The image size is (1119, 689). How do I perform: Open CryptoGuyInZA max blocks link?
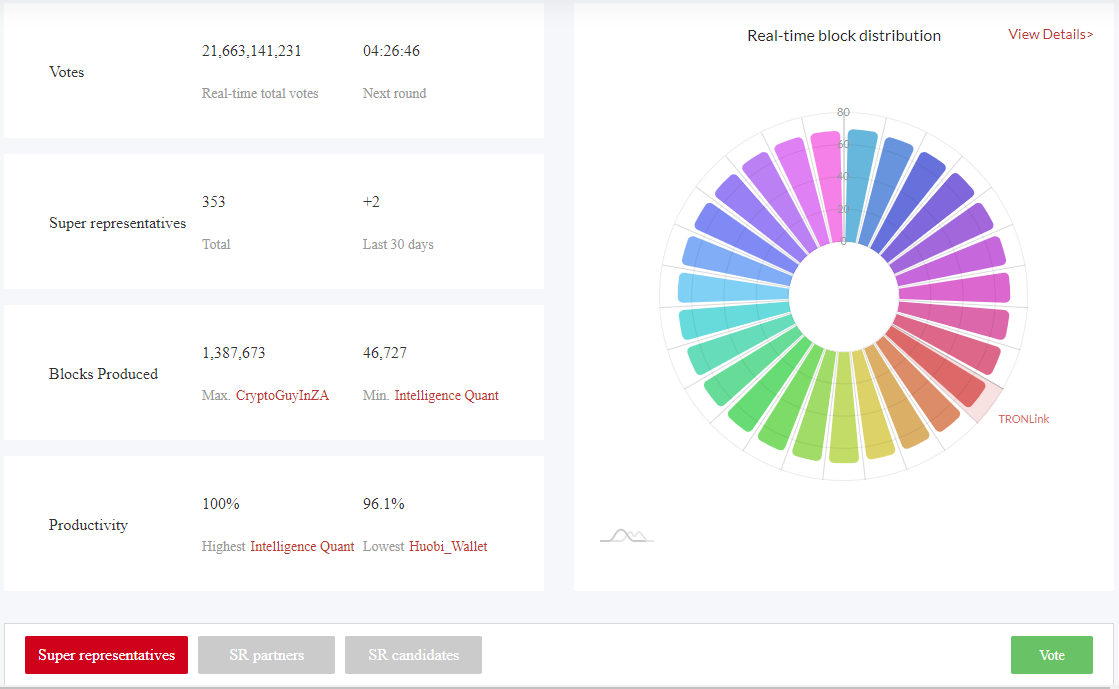pyautogui.click(x=283, y=396)
